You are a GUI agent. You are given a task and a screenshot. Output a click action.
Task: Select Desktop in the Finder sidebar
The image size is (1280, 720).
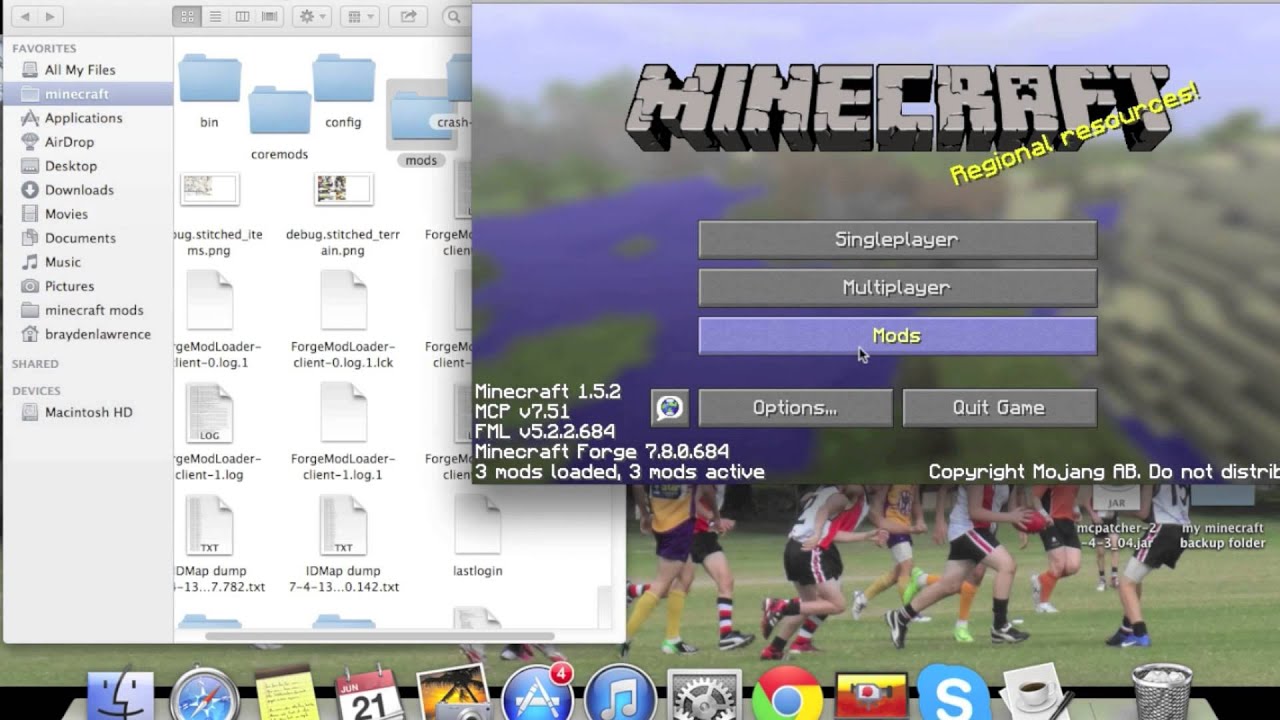pyautogui.click(x=71, y=166)
